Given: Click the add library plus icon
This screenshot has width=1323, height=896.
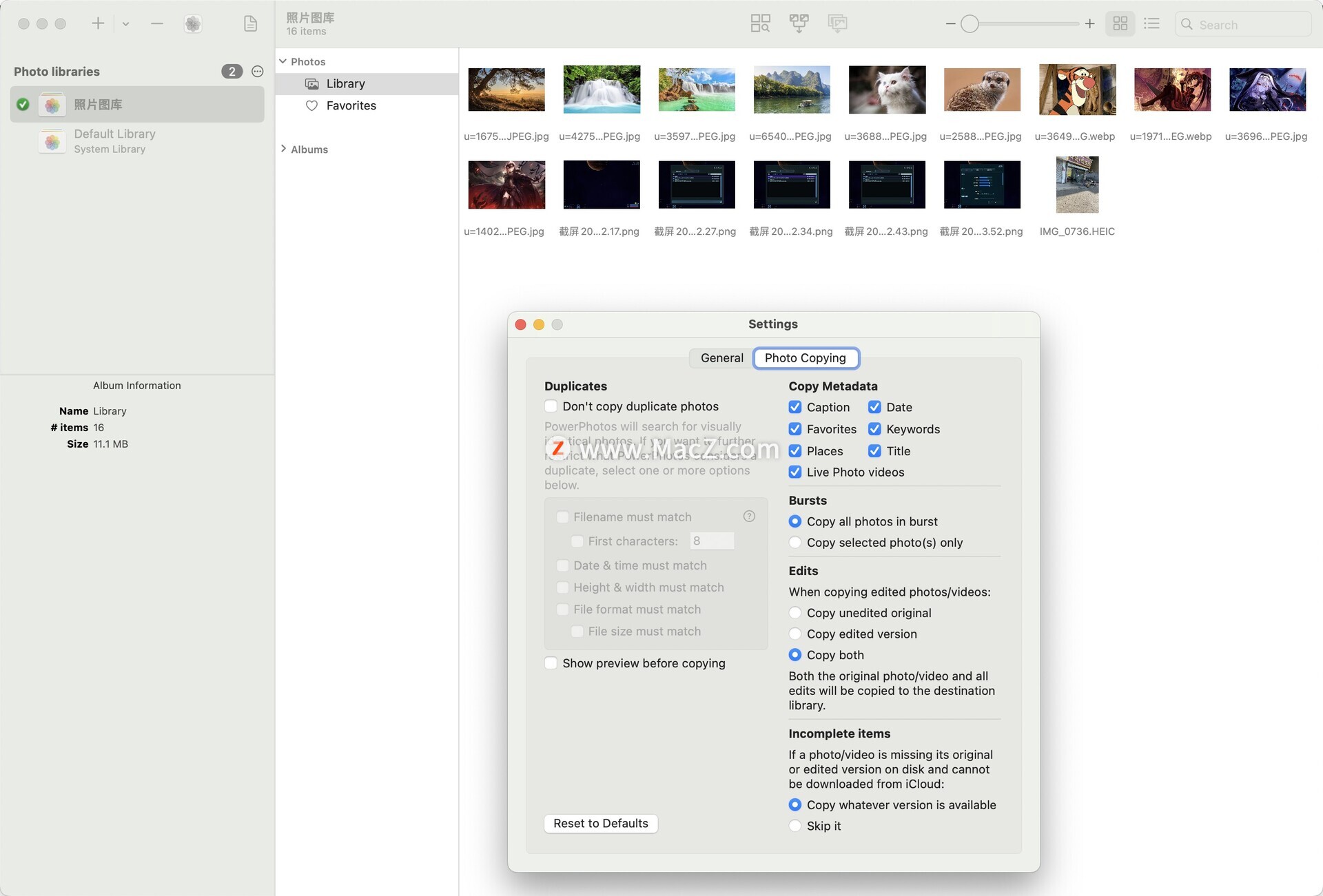Looking at the screenshot, I should [98, 24].
